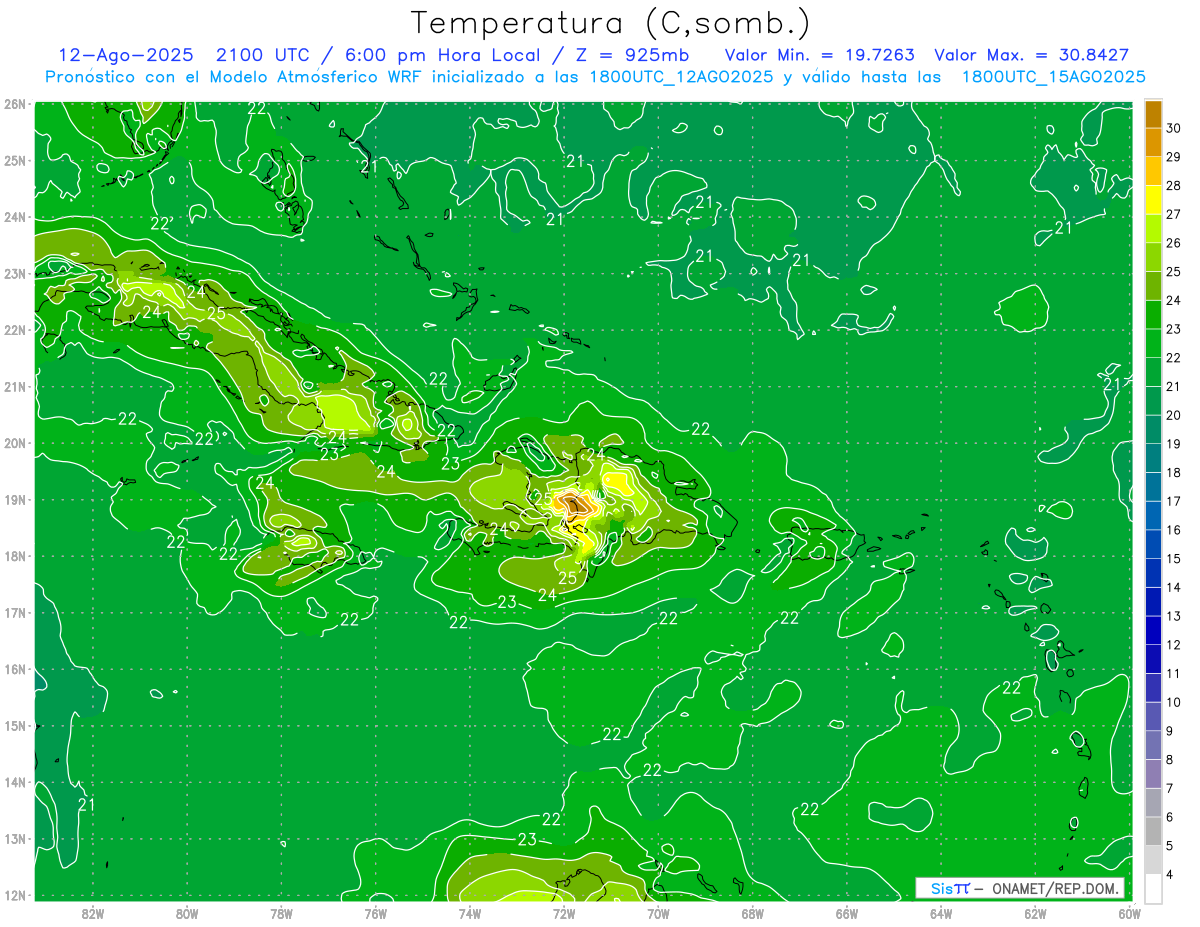Click the '2100 UTC' time text

[261, 55]
